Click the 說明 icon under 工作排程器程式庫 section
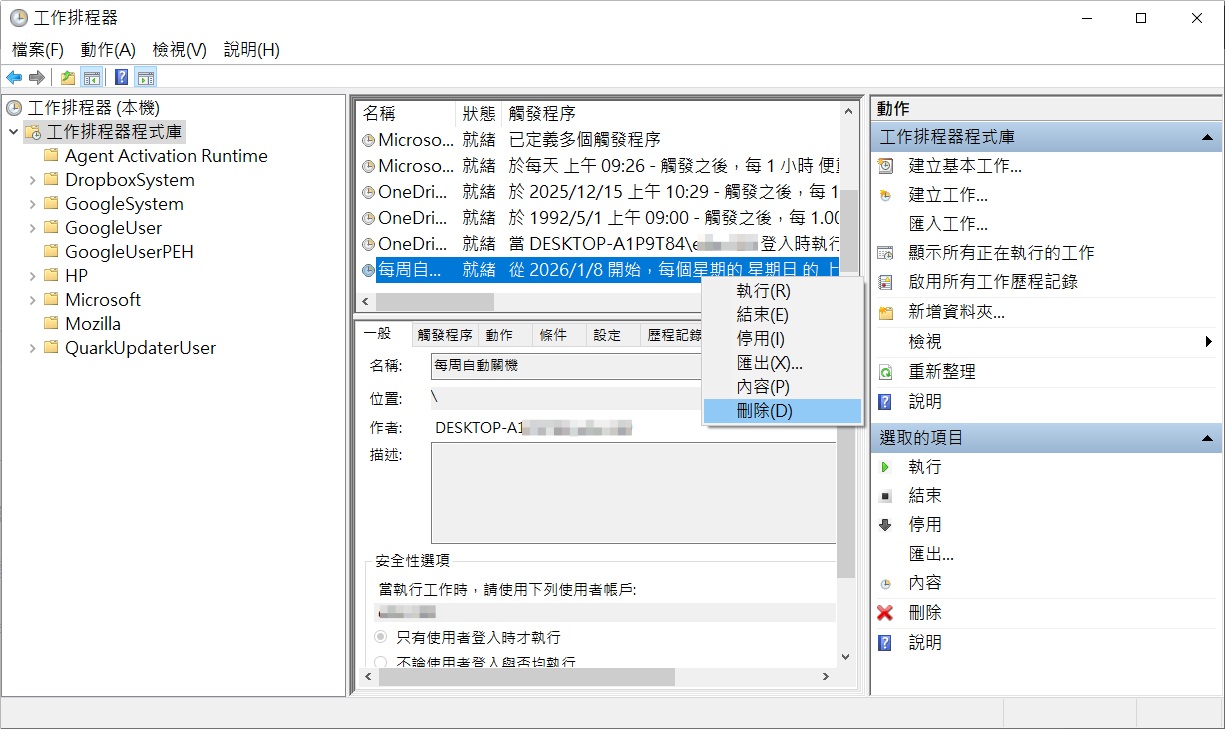 point(885,401)
